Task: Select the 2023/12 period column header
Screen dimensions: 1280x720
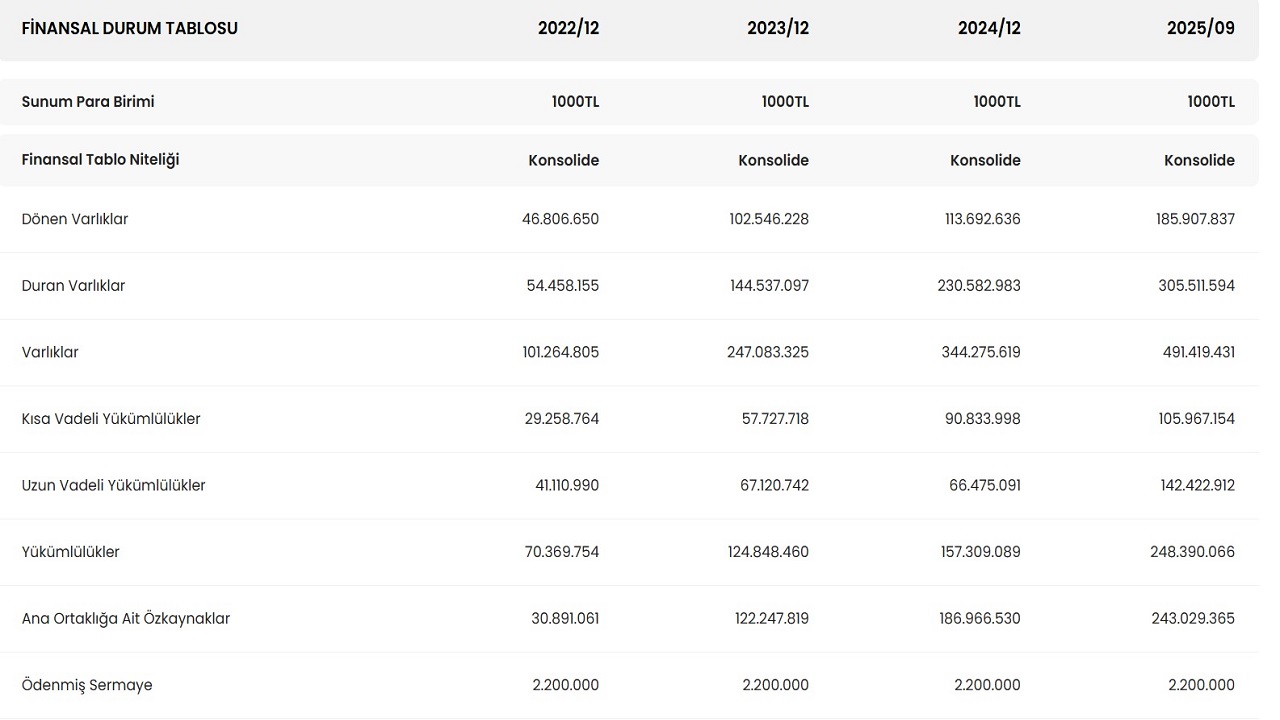Action: click(777, 28)
